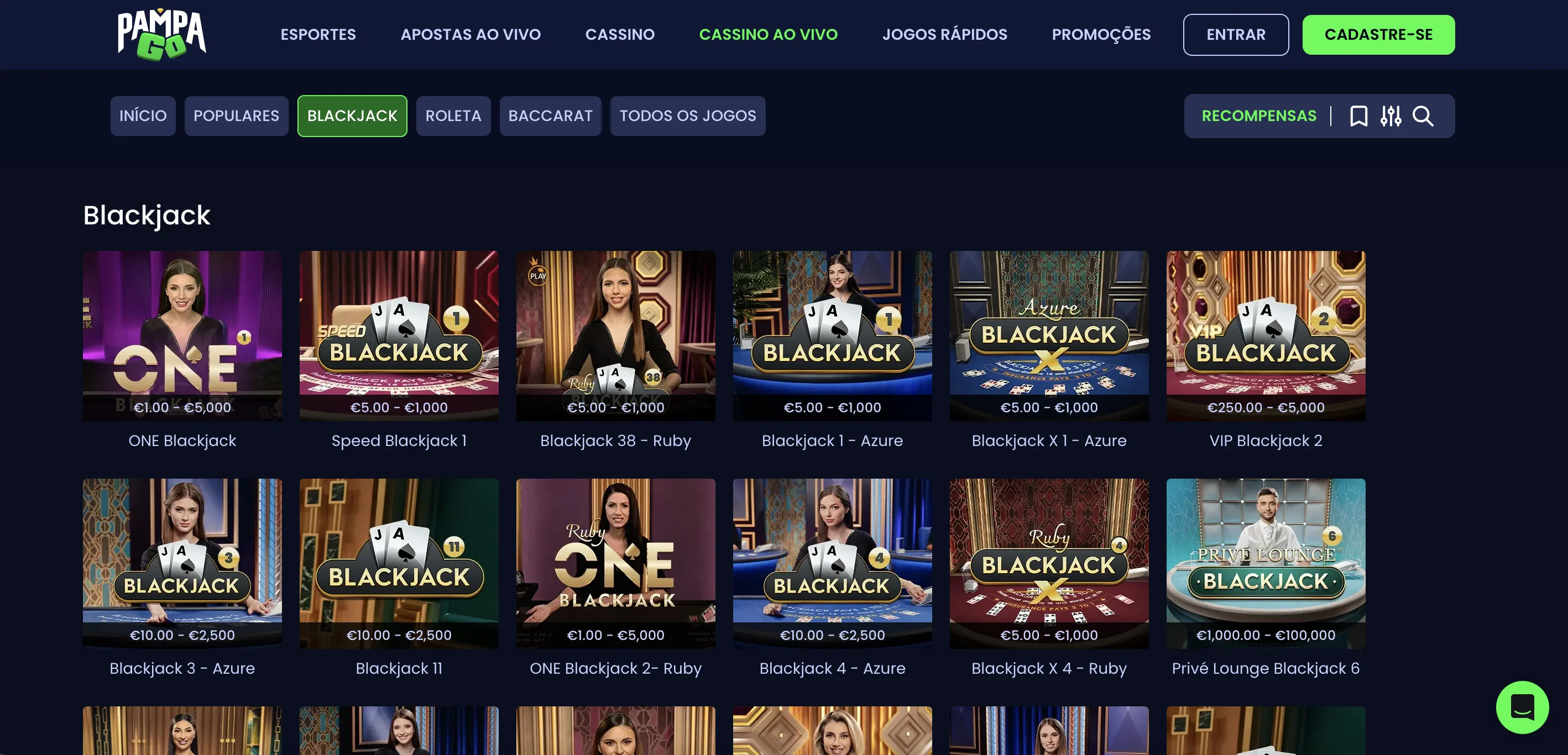Open the bookmarked favorites icon
1568x755 pixels.
click(1358, 116)
